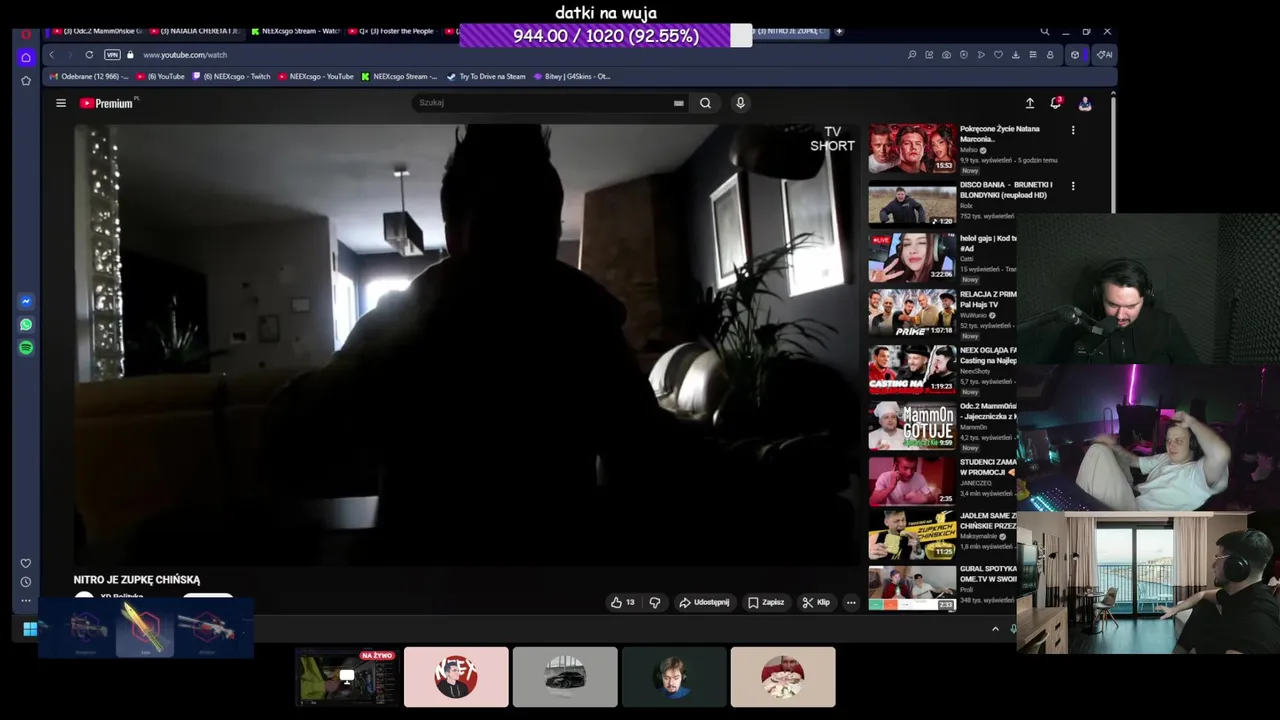Click the browser tab search magnifier icon

coord(1044,31)
